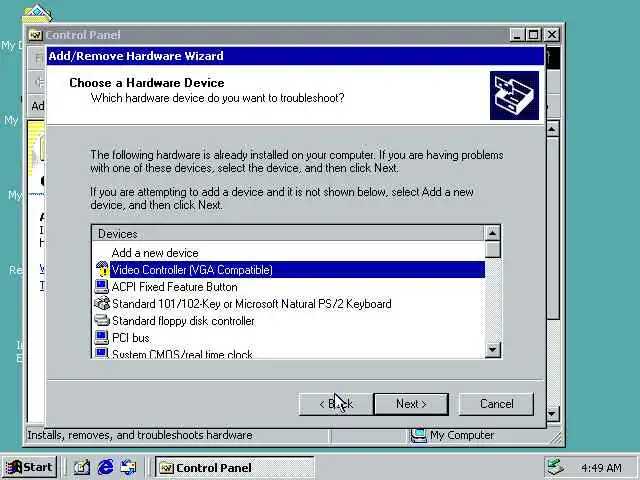Click the device list scroll down arrow
Viewport: 640px width, 480px height.
pos(492,349)
